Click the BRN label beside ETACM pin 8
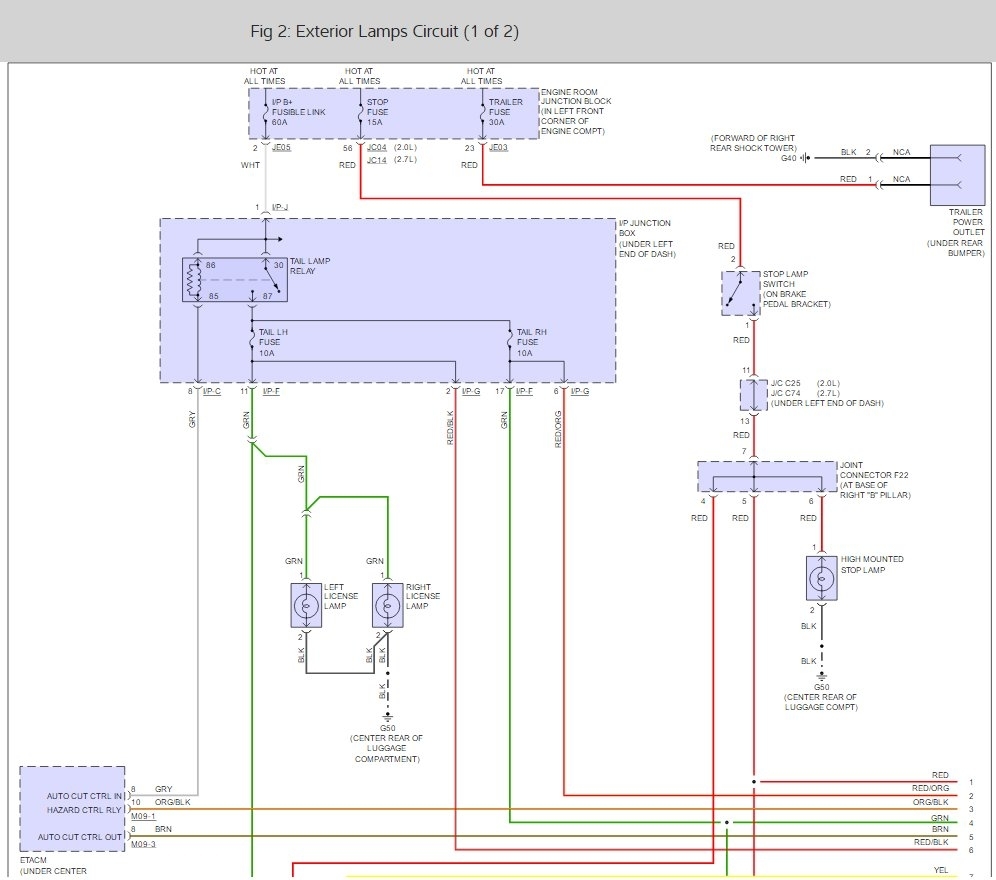Viewport: 996px width, 880px height. (163, 830)
